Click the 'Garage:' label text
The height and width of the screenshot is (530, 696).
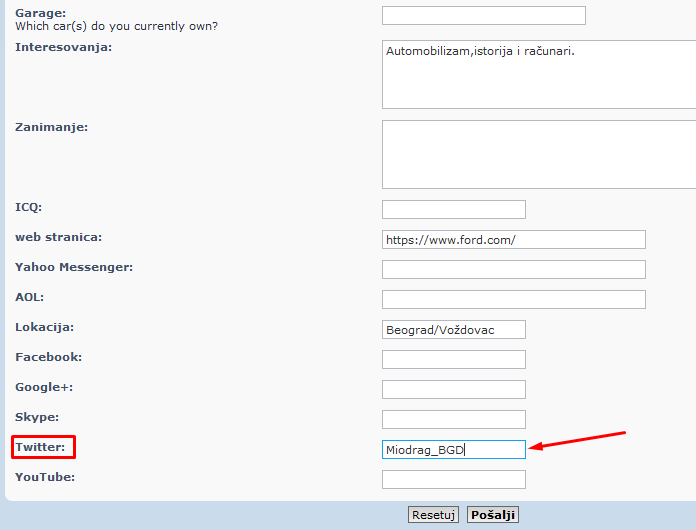point(40,13)
